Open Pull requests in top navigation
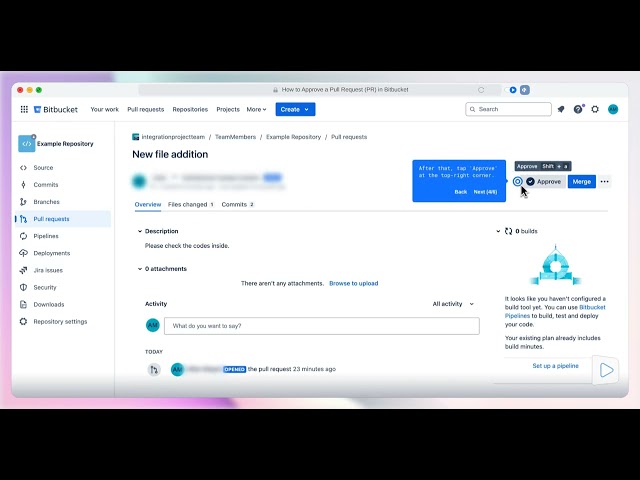Image resolution: width=640 pixels, height=480 pixels. (x=146, y=109)
